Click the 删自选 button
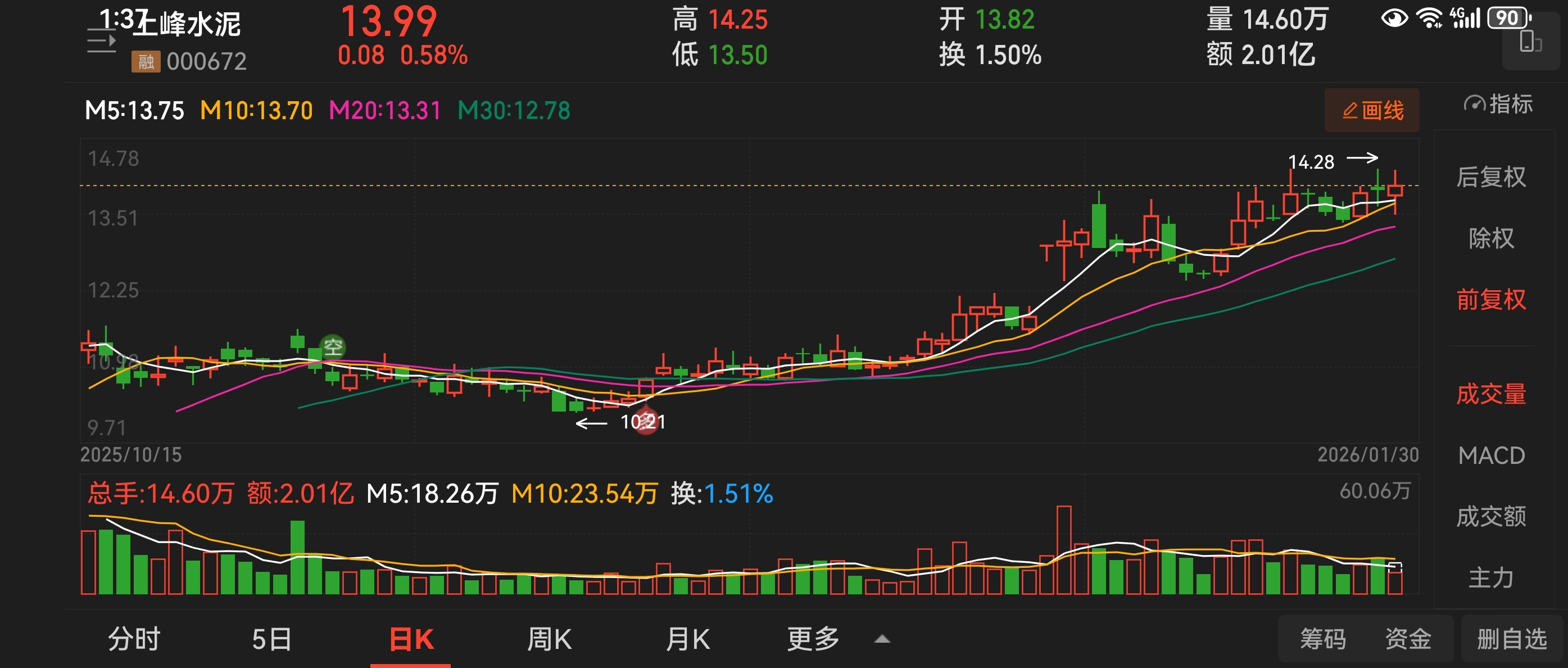Screen dimensions: 1568x668 pyautogui.click(x=1511, y=639)
